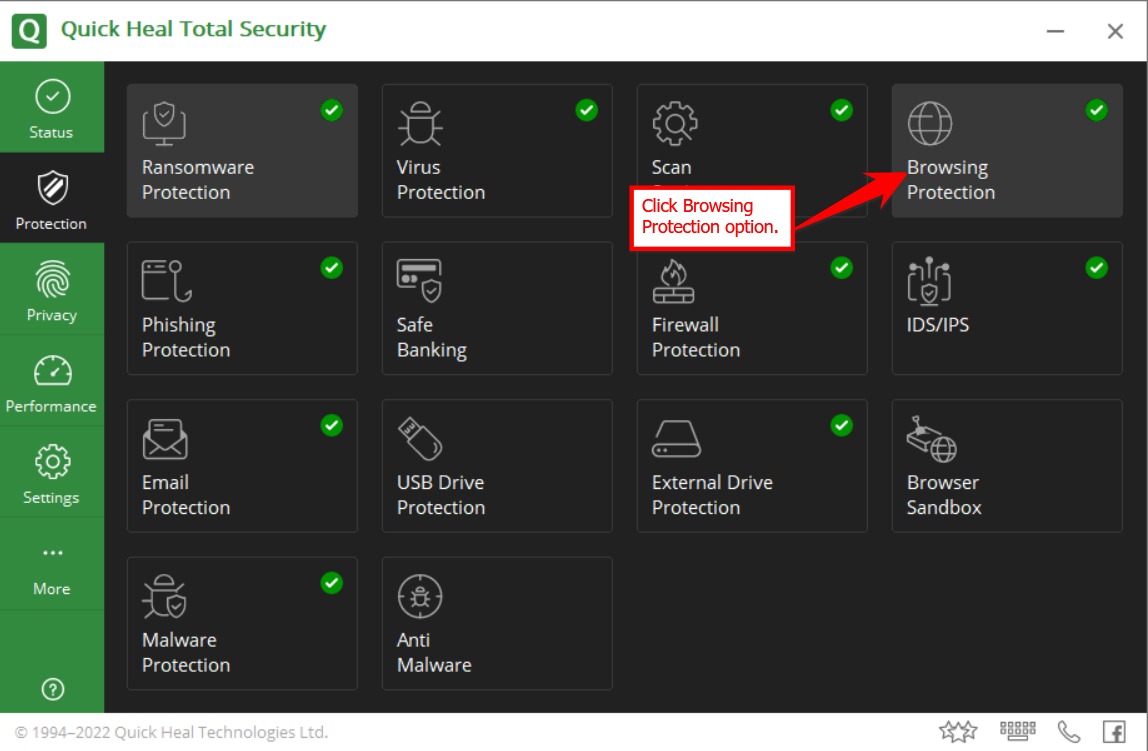Image resolution: width=1148 pixels, height=751 pixels.
Task: Click the help question mark icon
Action: pyautogui.click(x=52, y=688)
